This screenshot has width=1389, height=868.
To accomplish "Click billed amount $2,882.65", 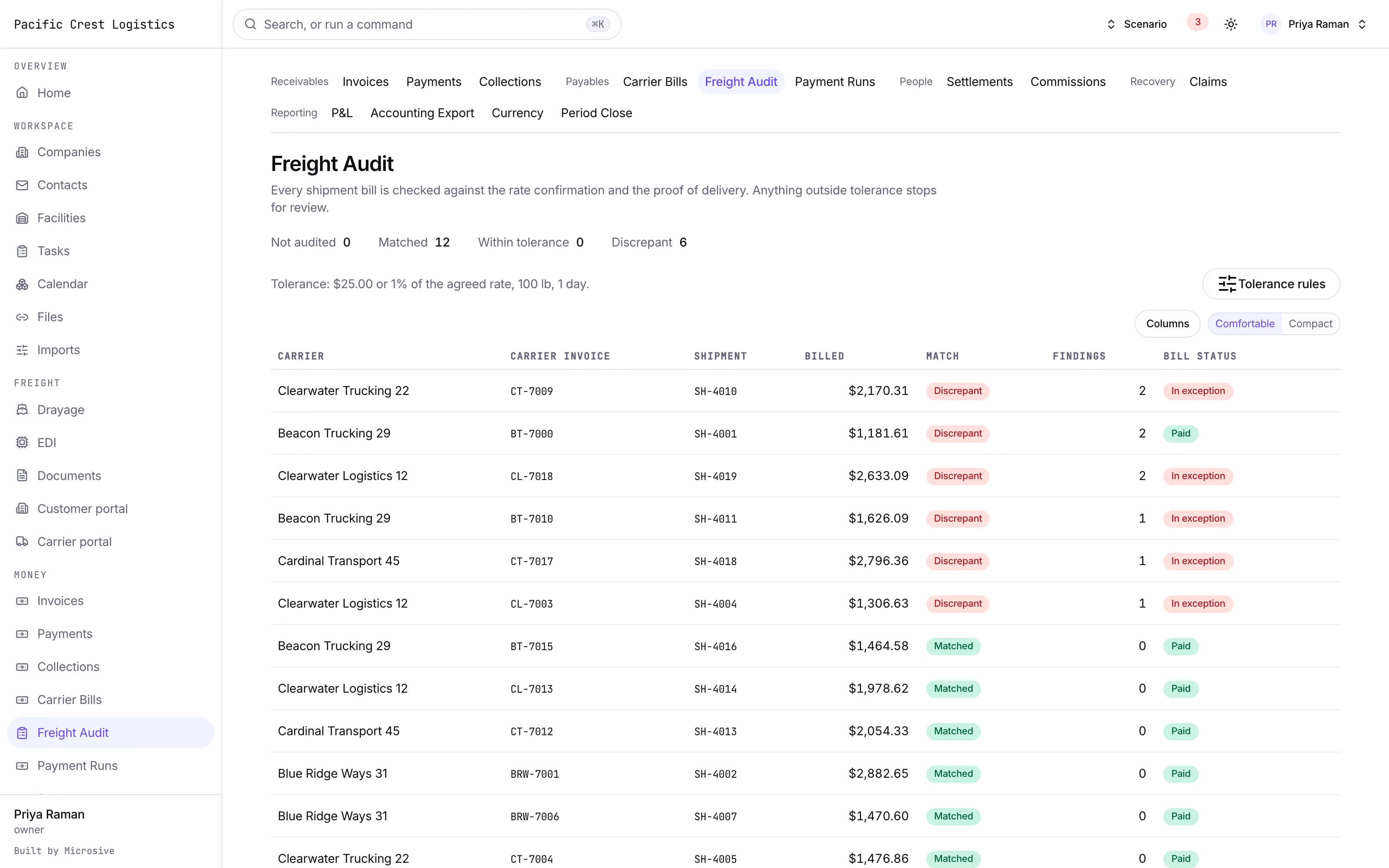I will (x=878, y=773).
